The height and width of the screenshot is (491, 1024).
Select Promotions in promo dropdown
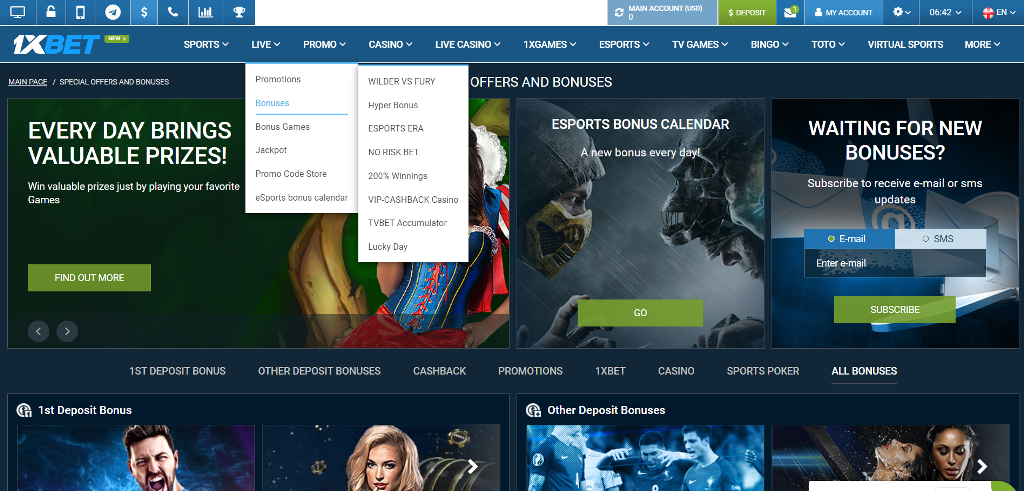pyautogui.click(x=278, y=79)
